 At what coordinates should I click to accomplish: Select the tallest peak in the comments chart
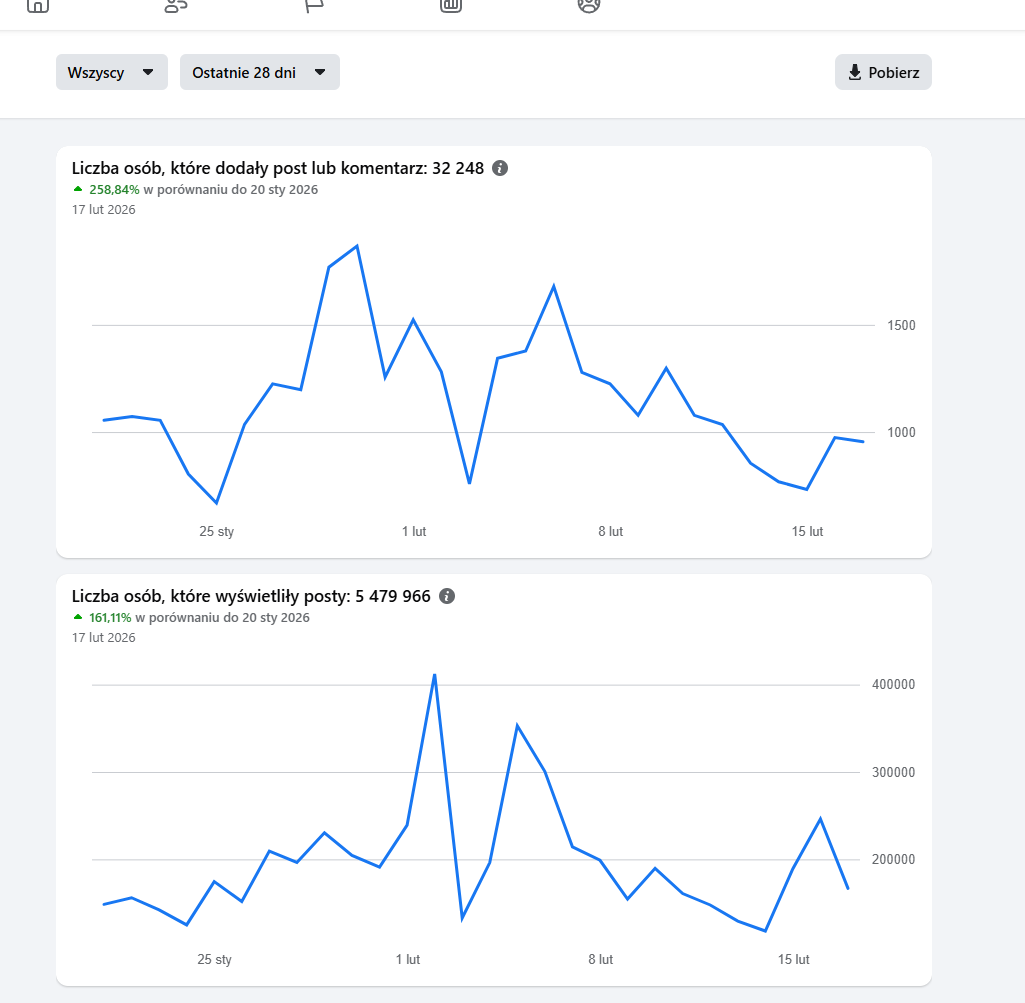click(x=357, y=246)
